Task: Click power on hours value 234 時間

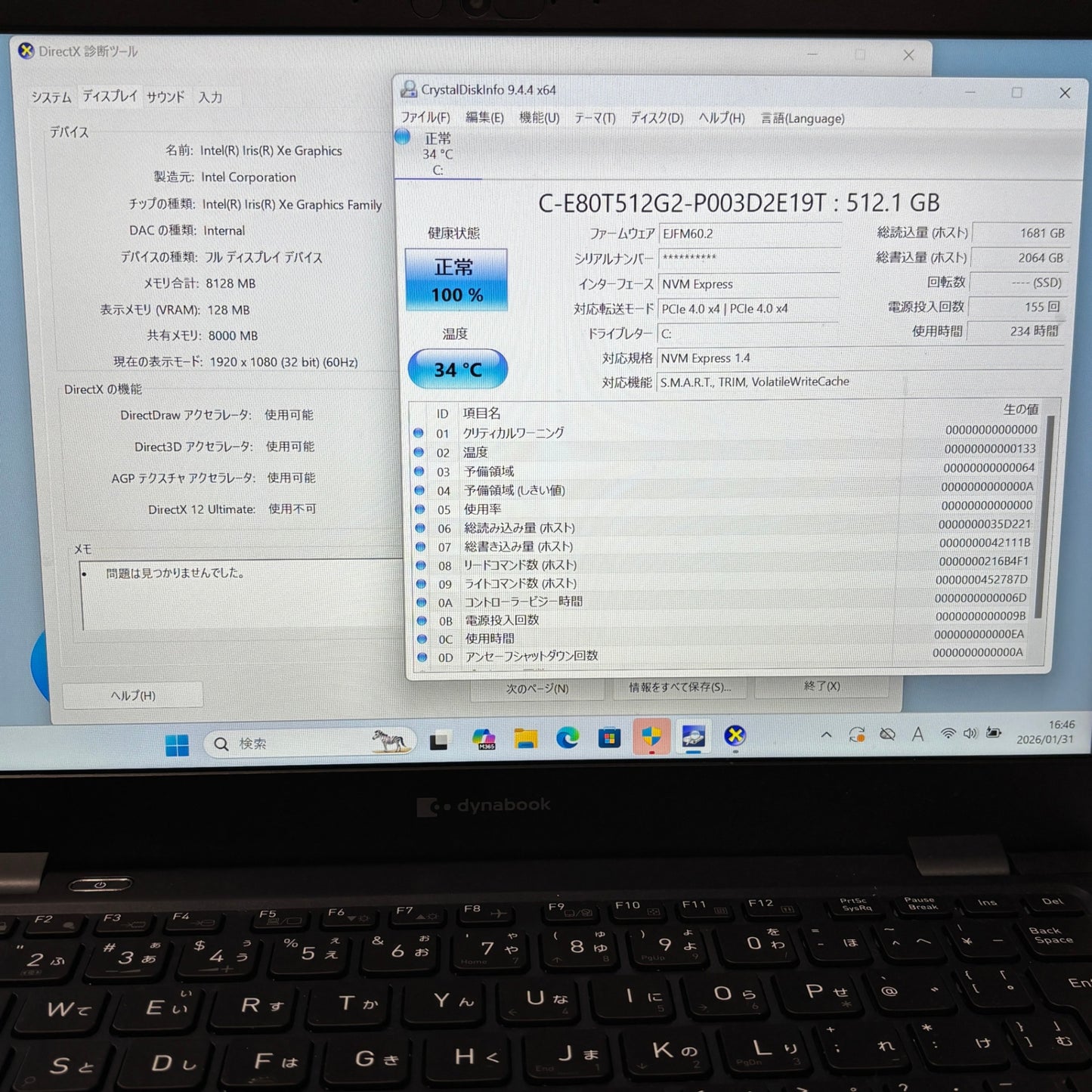Action: tap(1016, 331)
